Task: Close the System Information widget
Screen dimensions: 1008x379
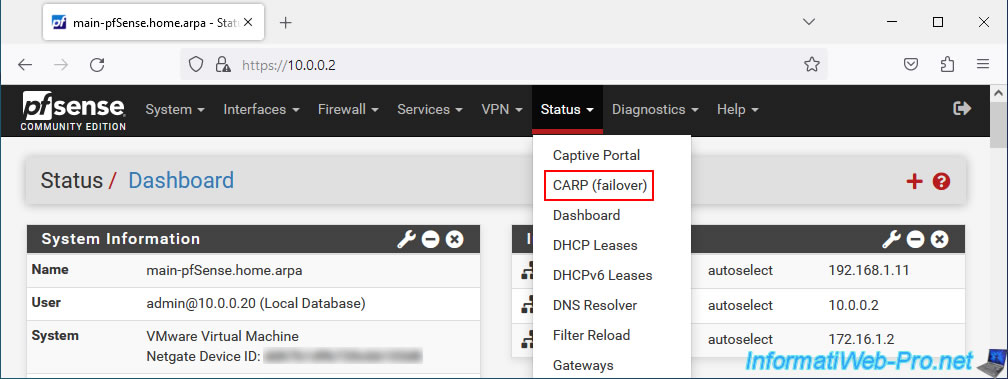Action: [454, 240]
